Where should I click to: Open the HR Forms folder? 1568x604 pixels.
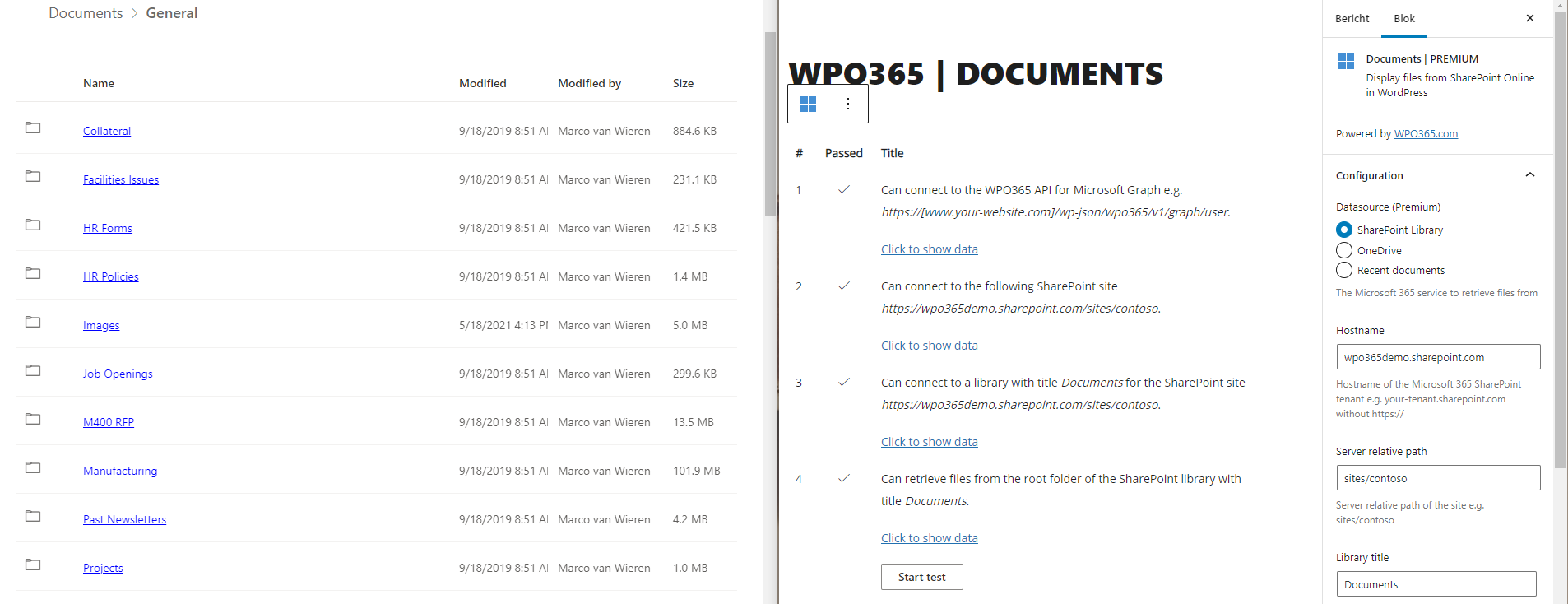[108, 228]
